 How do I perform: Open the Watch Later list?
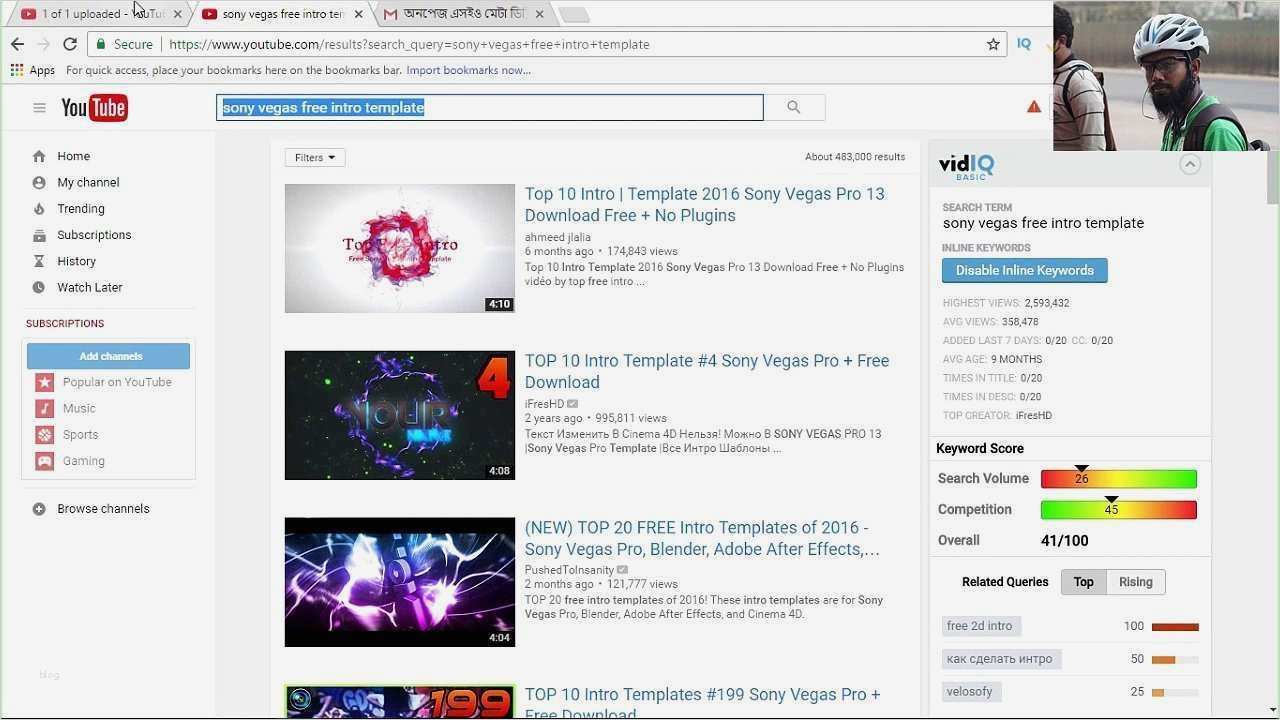click(x=89, y=287)
